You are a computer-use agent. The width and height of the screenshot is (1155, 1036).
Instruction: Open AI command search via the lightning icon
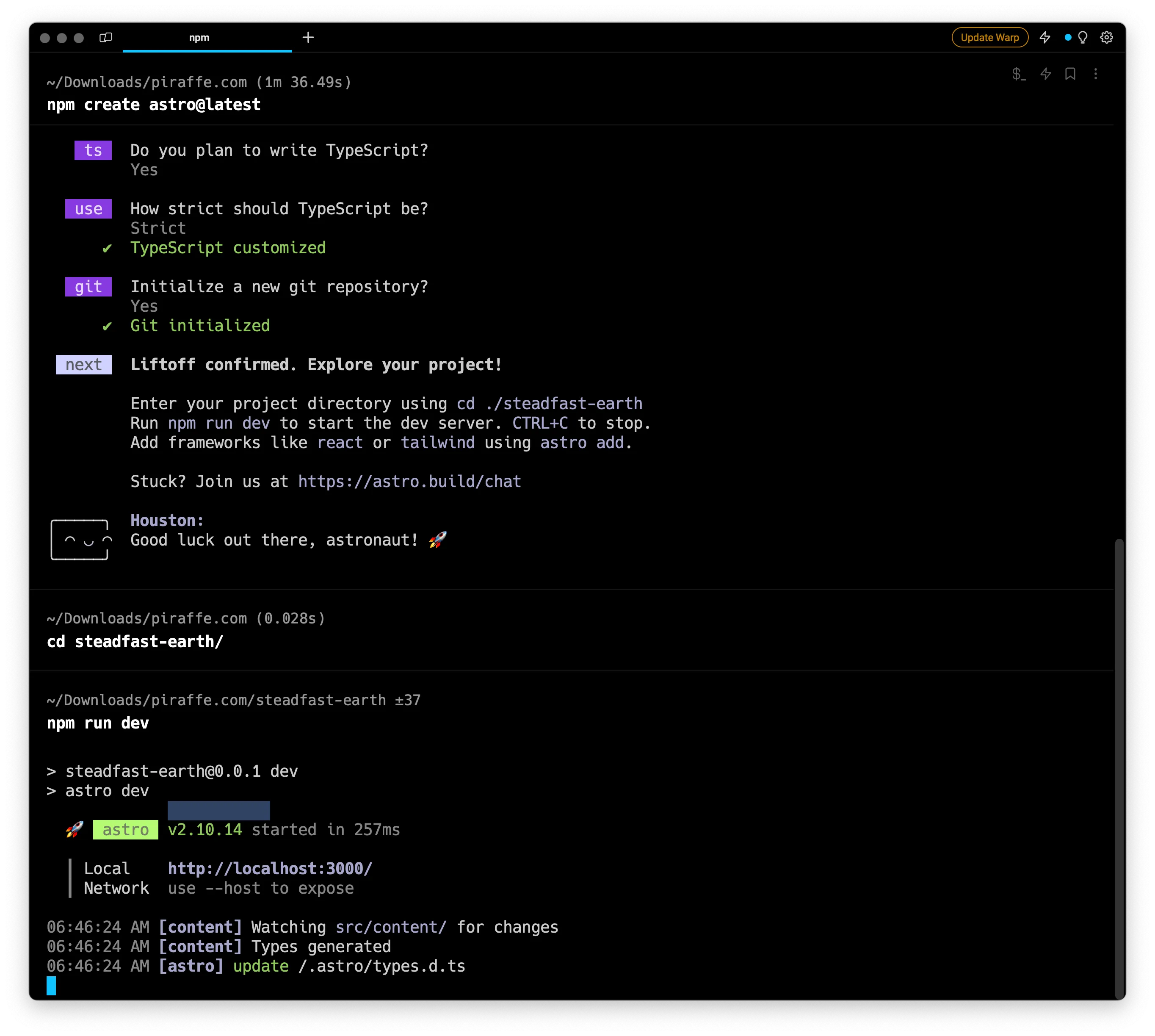[1045, 37]
